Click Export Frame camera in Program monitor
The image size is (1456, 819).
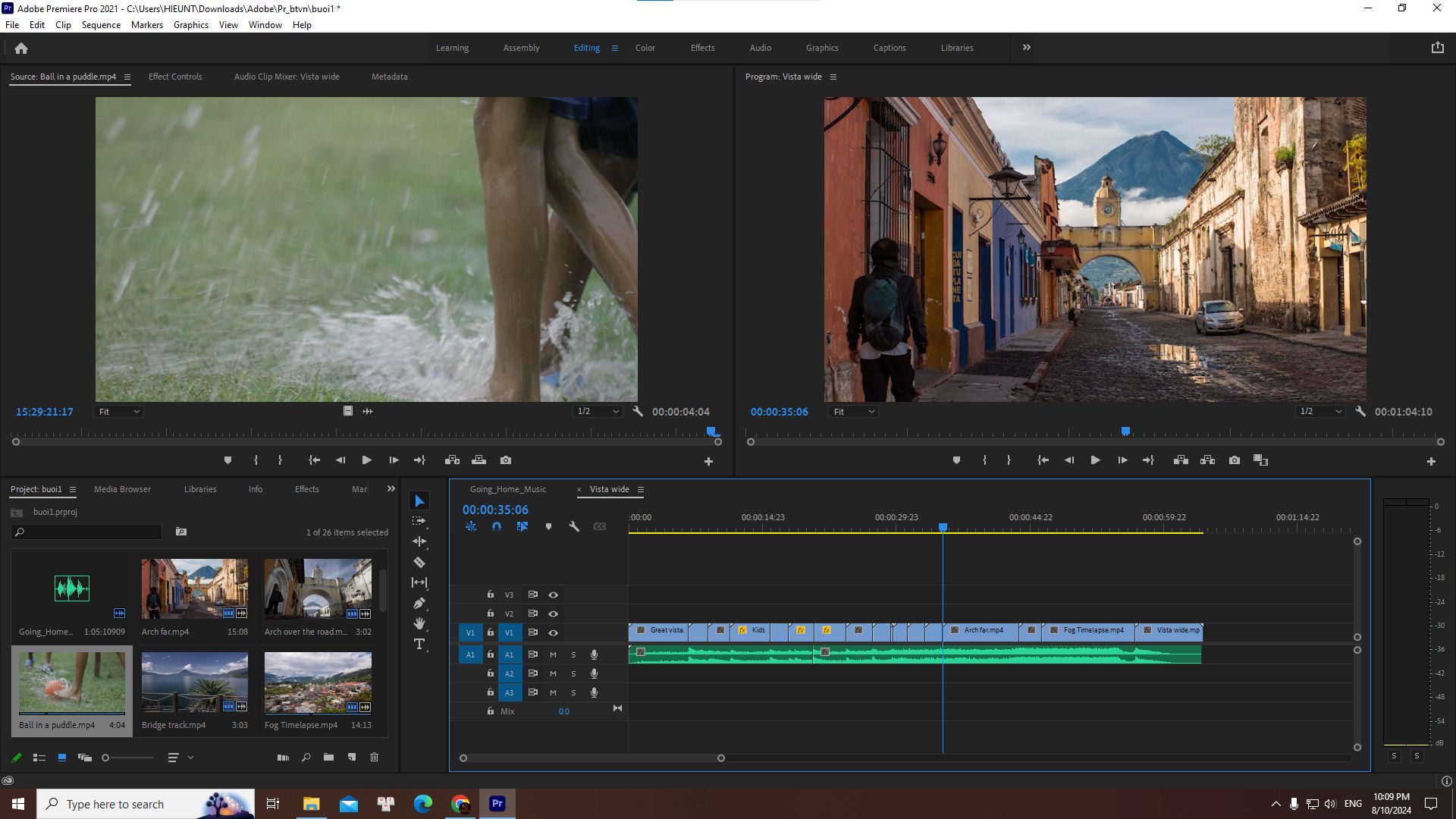point(1235,460)
